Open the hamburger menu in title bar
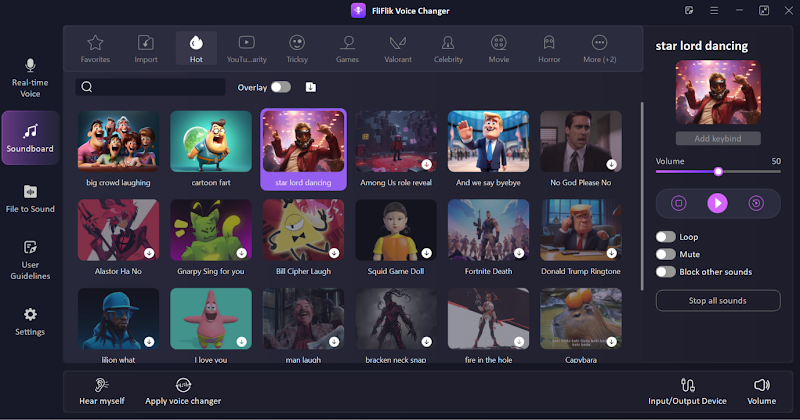The width and height of the screenshot is (800, 420). (x=714, y=11)
